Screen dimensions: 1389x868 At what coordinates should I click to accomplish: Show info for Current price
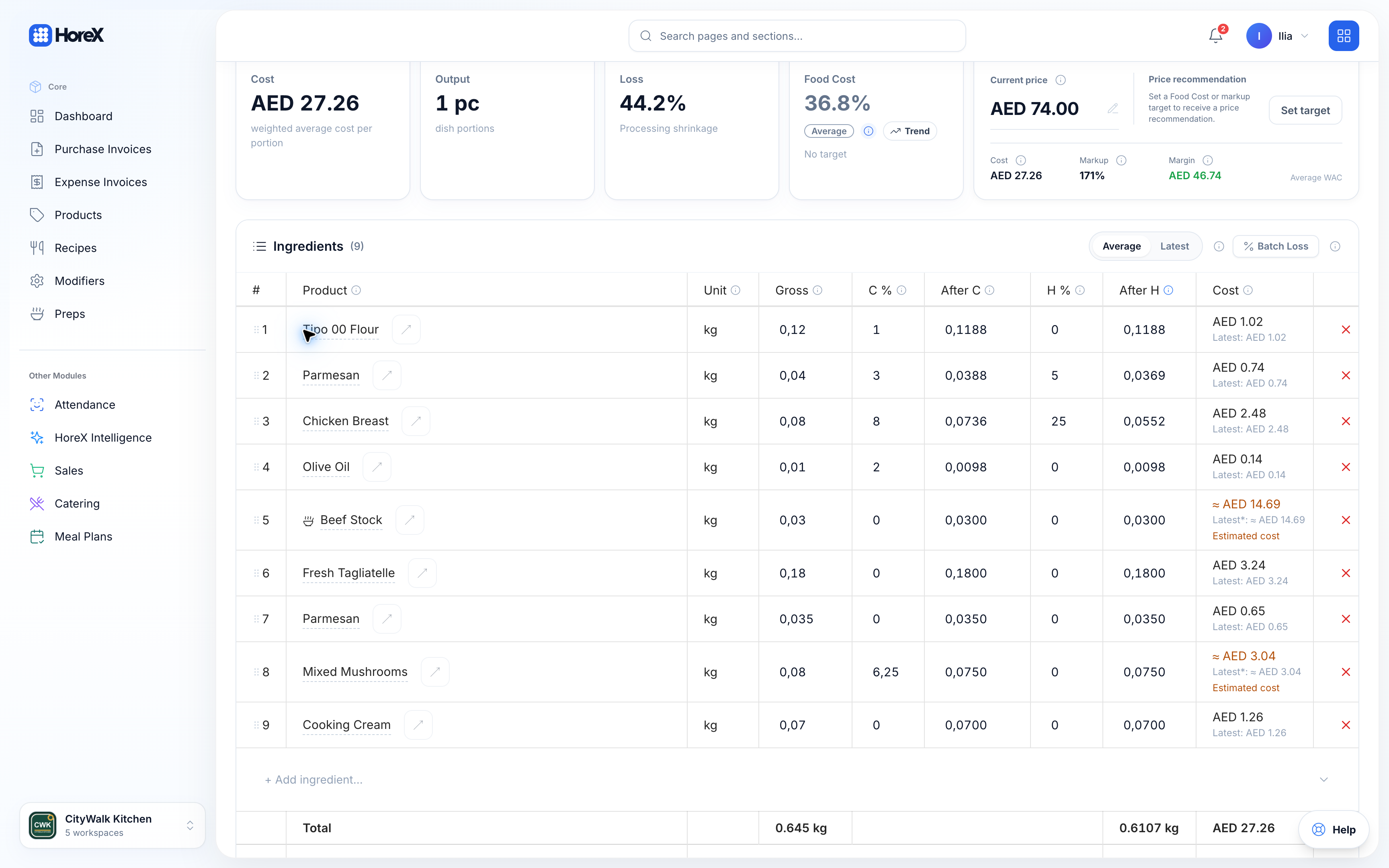tap(1061, 80)
